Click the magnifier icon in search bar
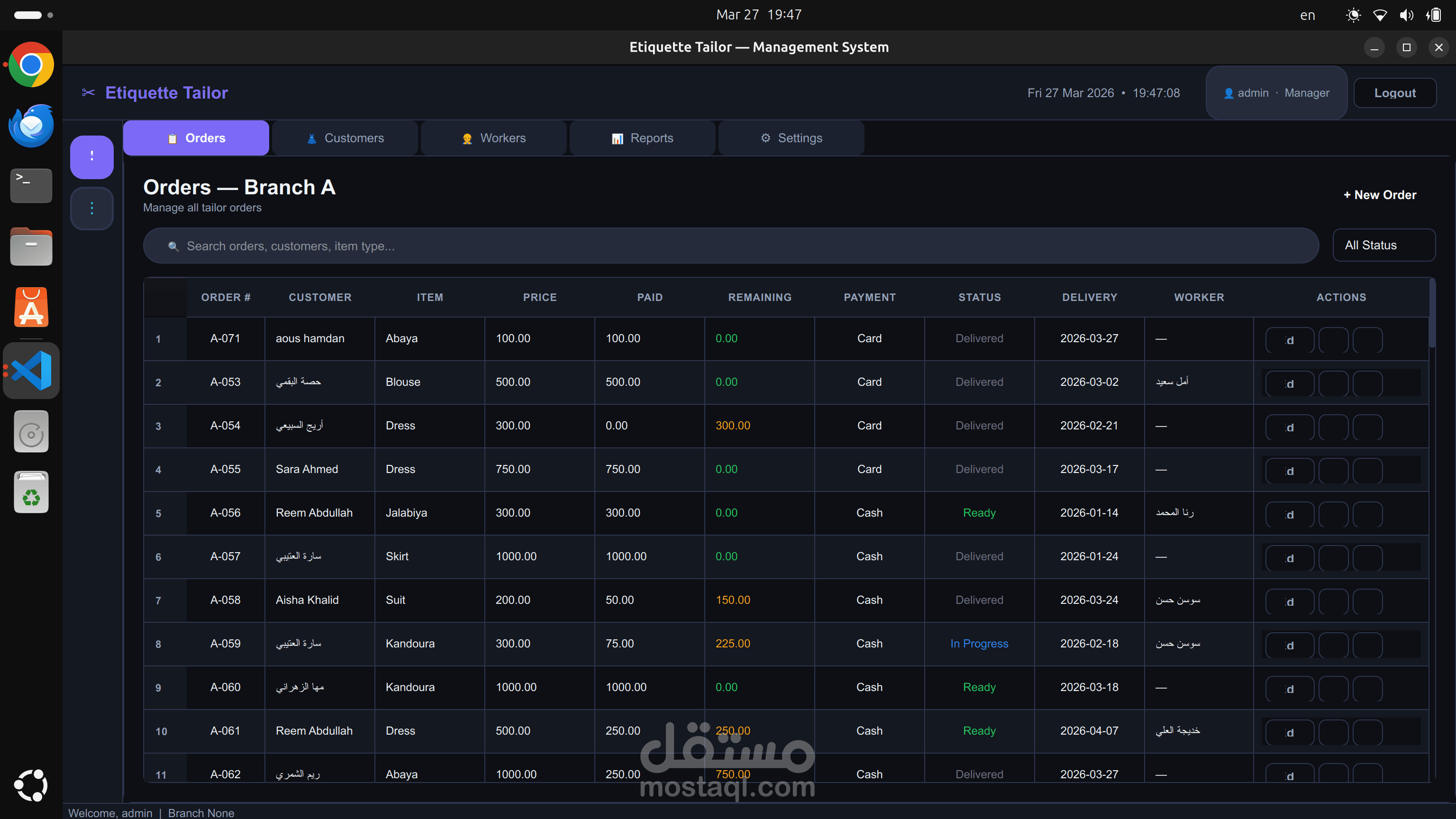This screenshot has height=819, width=1456. (x=173, y=246)
